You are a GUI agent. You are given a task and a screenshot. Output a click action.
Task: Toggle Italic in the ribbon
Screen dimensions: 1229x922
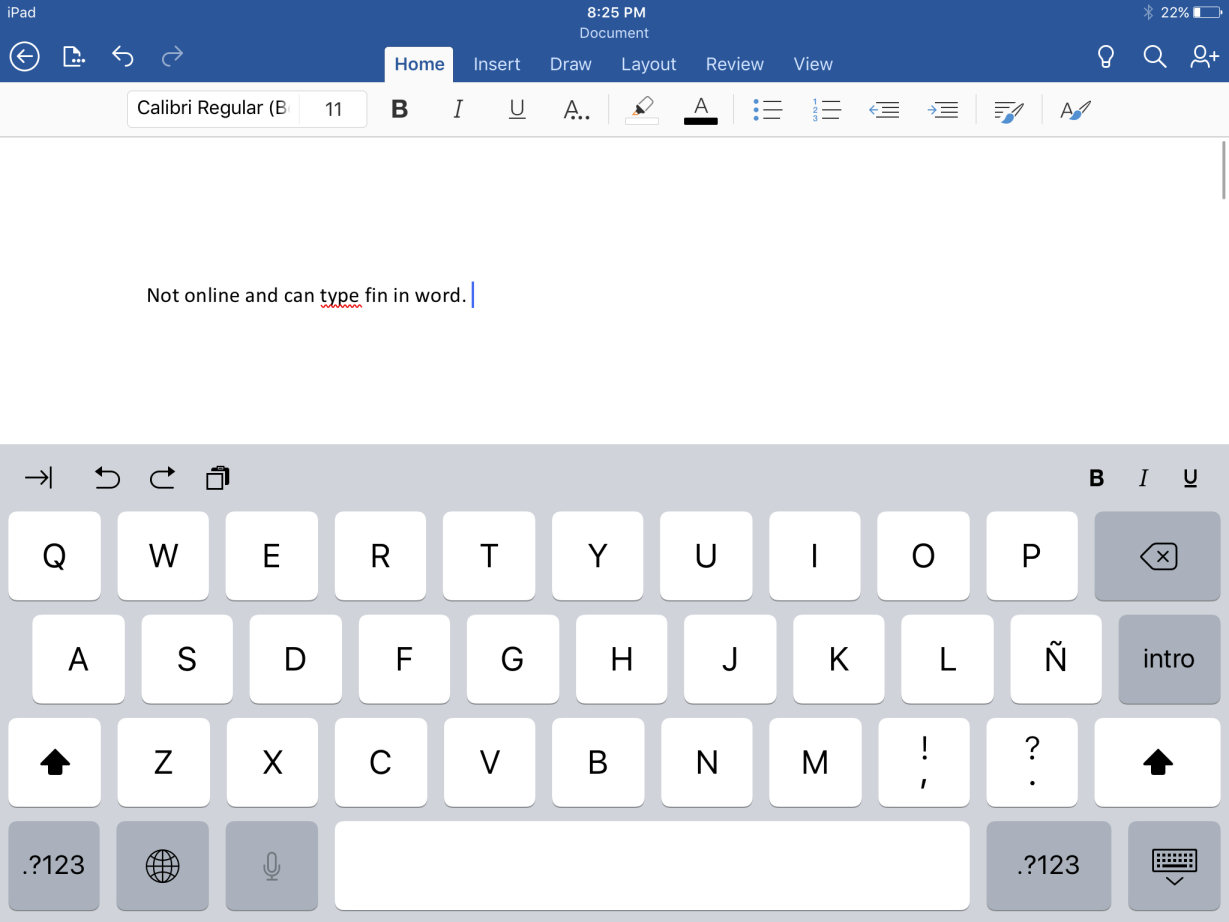[458, 109]
